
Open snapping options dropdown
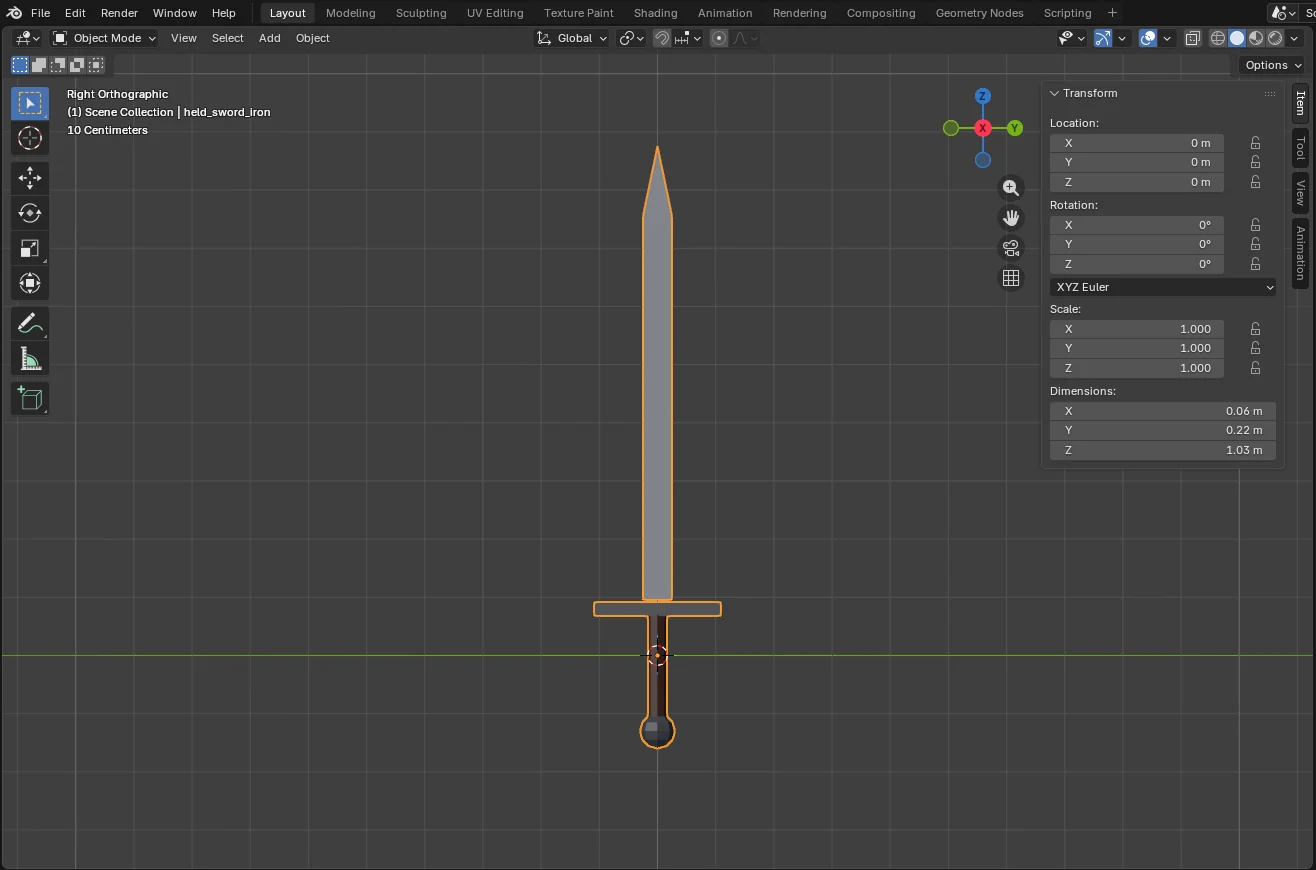pyautogui.click(x=689, y=38)
